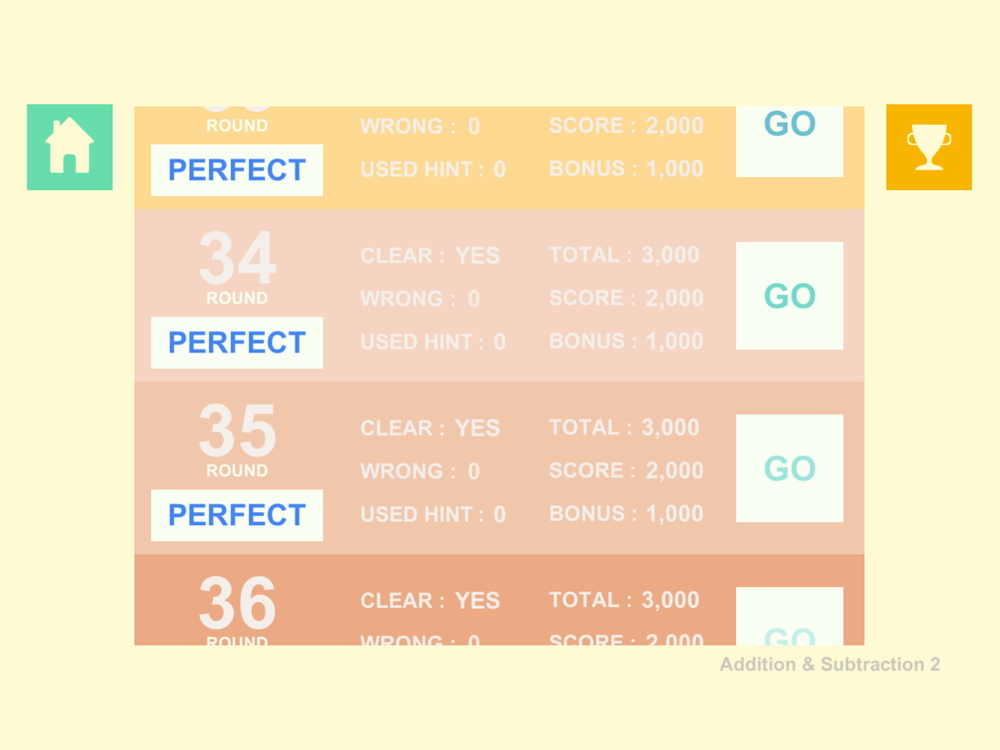Click round 35's WRONG : 0 text
This screenshot has width=1000, height=750.
pyautogui.click(x=420, y=471)
